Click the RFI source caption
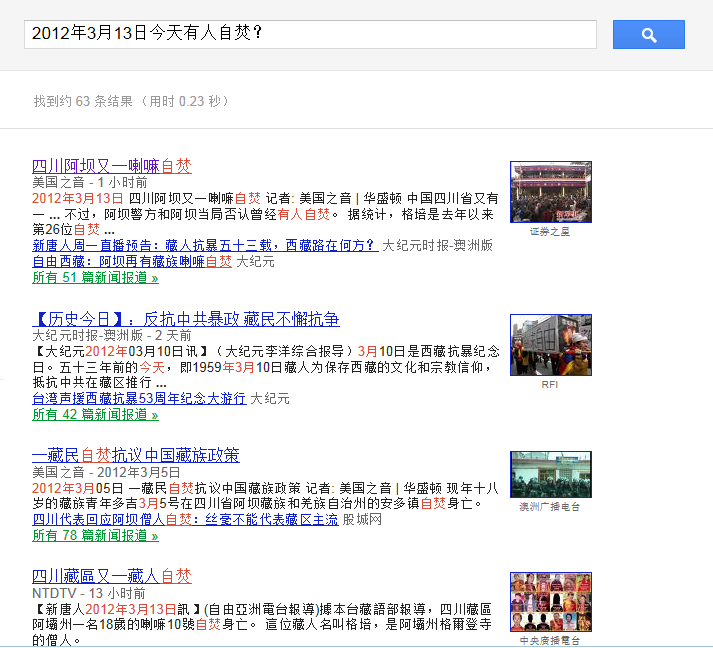 click(550, 384)
